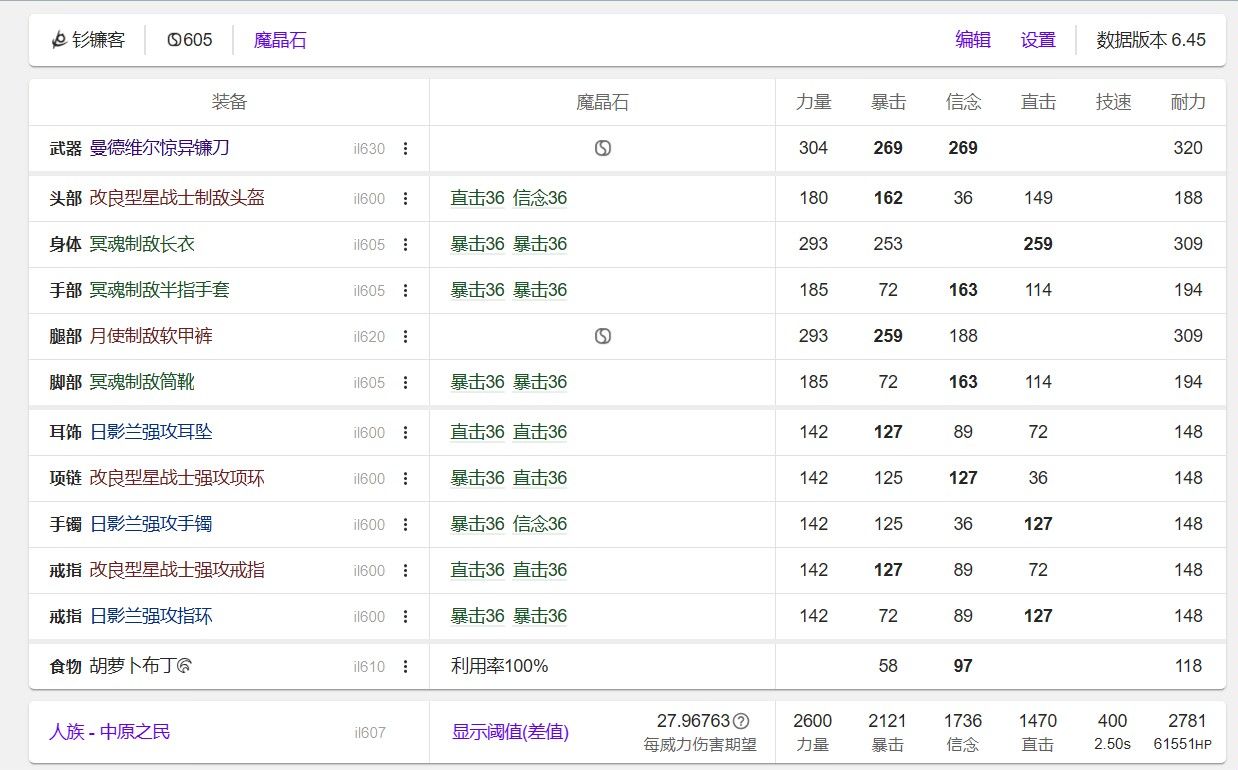
Task: Open the 改良型星战士制敌头盔 item link
Action: tap(177, 198)
